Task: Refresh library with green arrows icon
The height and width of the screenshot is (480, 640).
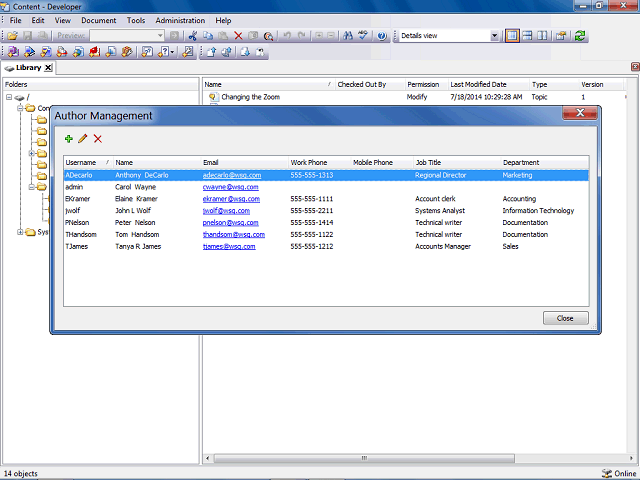Action: 580,36
